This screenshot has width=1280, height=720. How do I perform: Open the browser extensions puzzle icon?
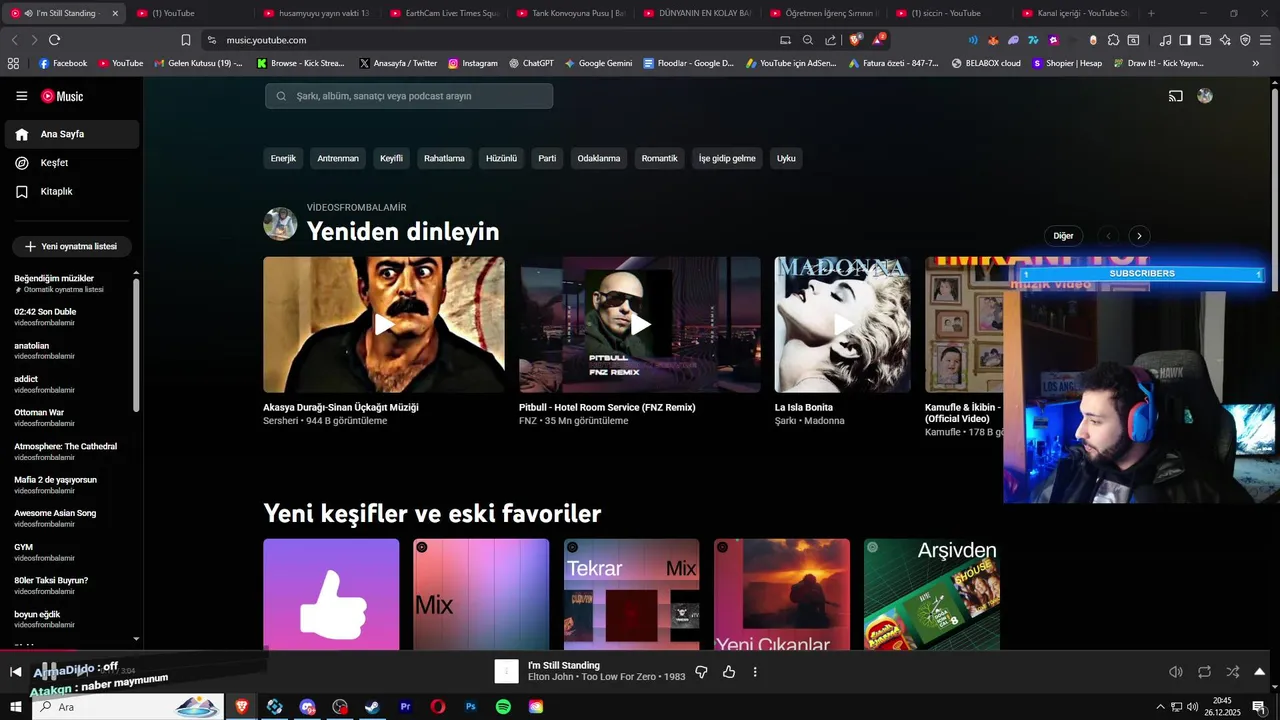click(x=1113, y=40)
